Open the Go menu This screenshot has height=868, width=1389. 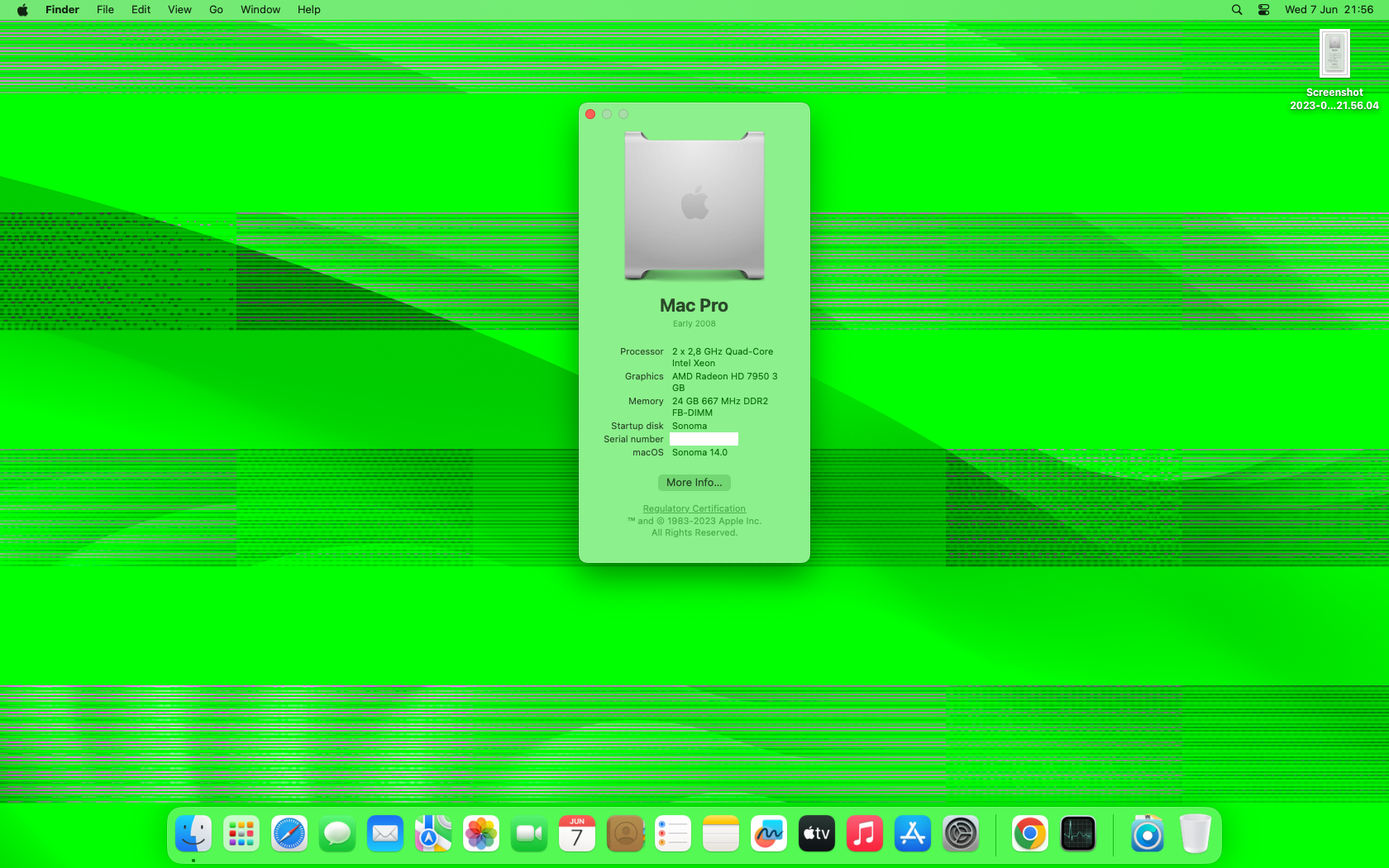tap(216, 10)
